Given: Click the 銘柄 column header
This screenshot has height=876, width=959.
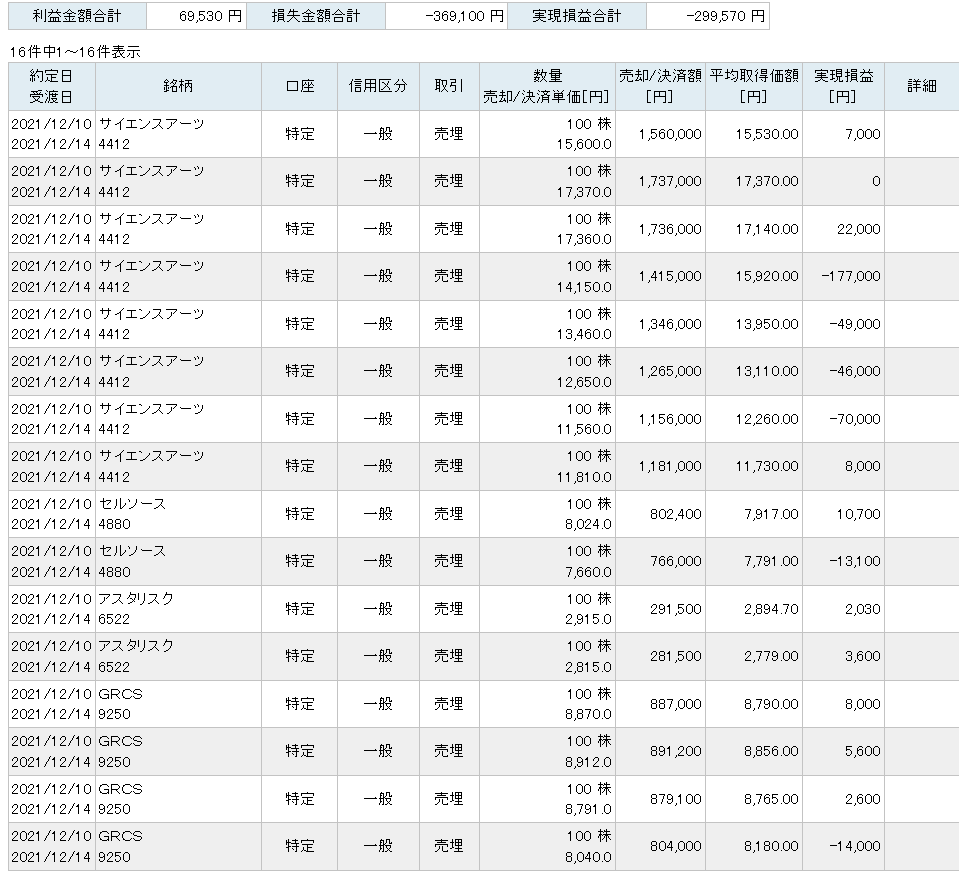Looking at the screenshot, I should (x=178, y=86).
